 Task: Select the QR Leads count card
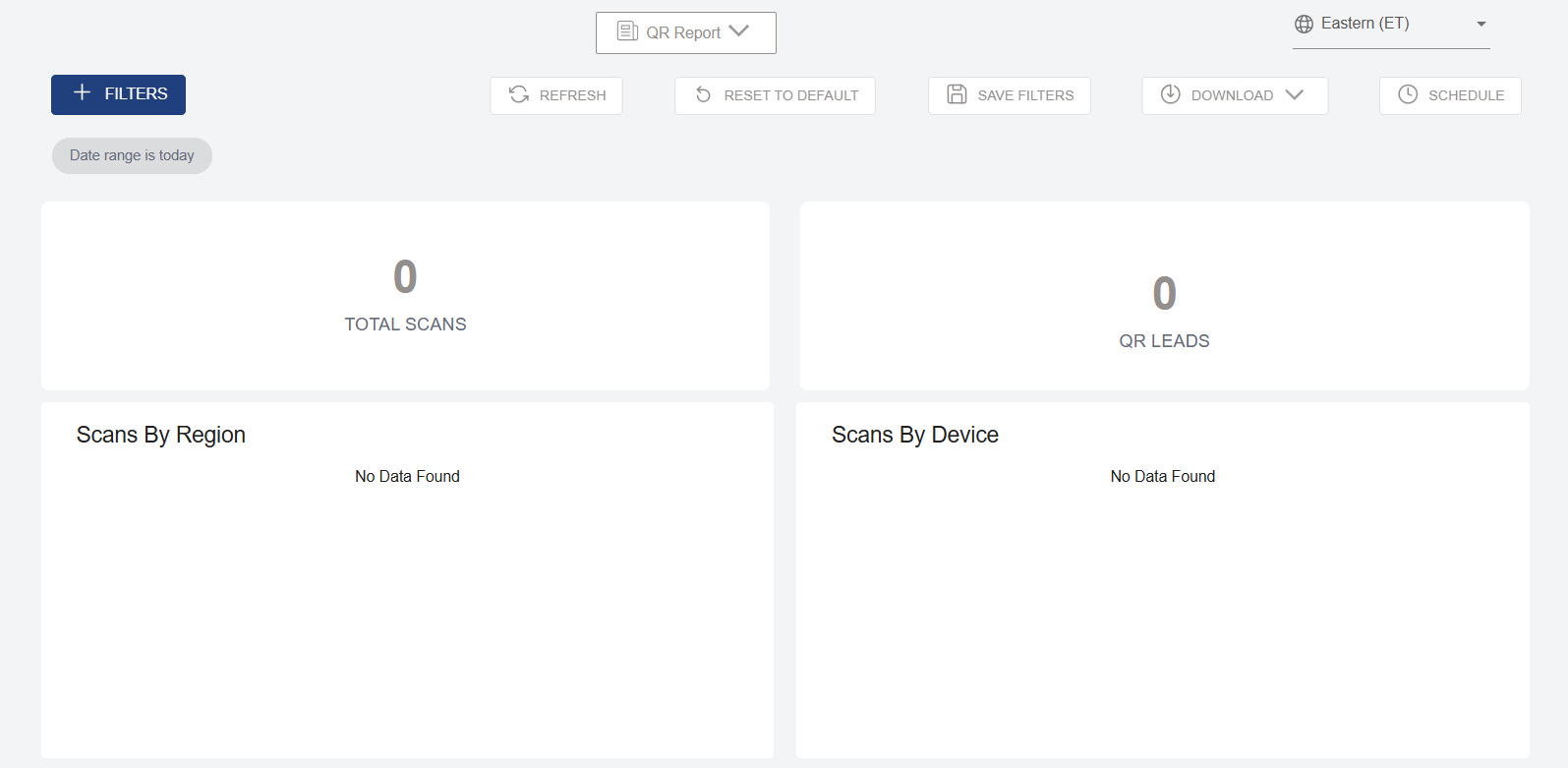(1164, 295)
